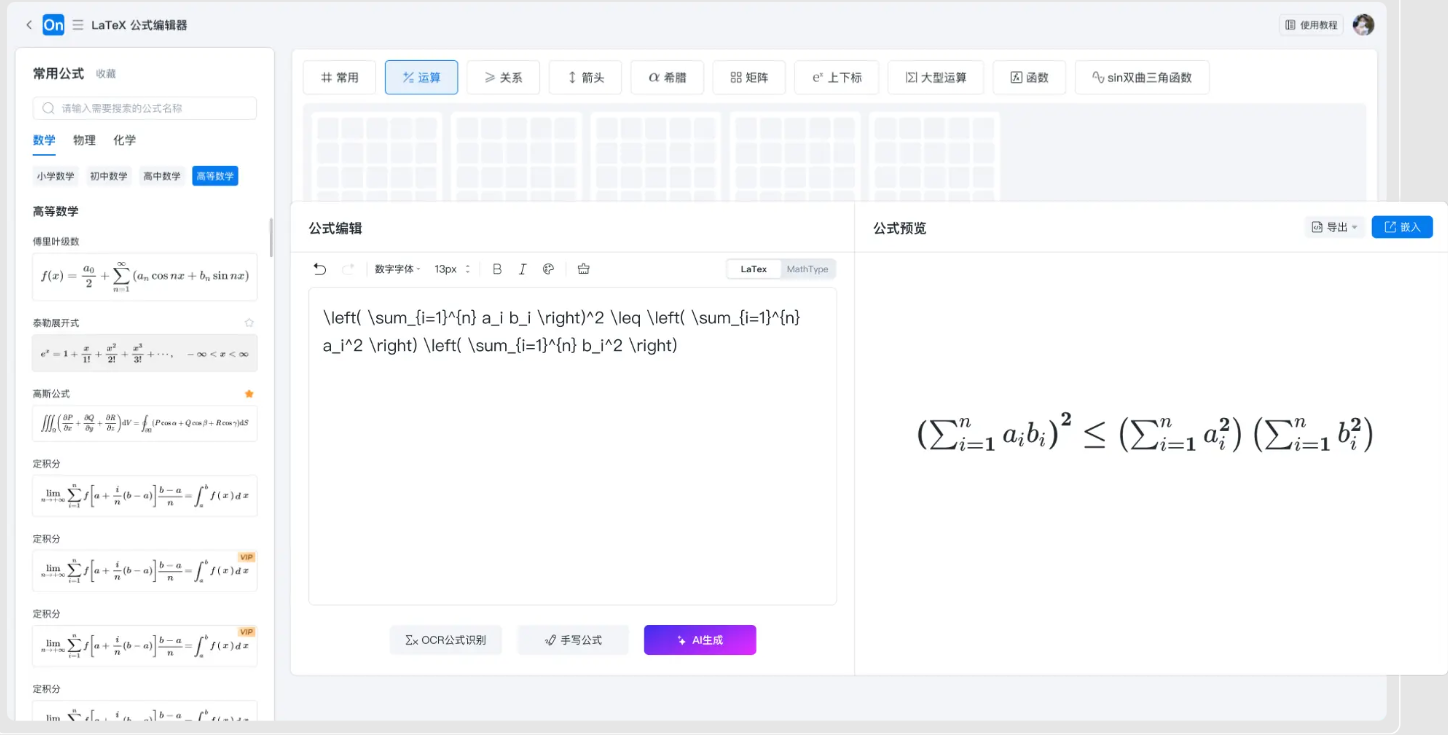Apply bold formatting with the B icon
Image resolution: width=1448 pixels, height=735 pixels.
coord(497,269)
